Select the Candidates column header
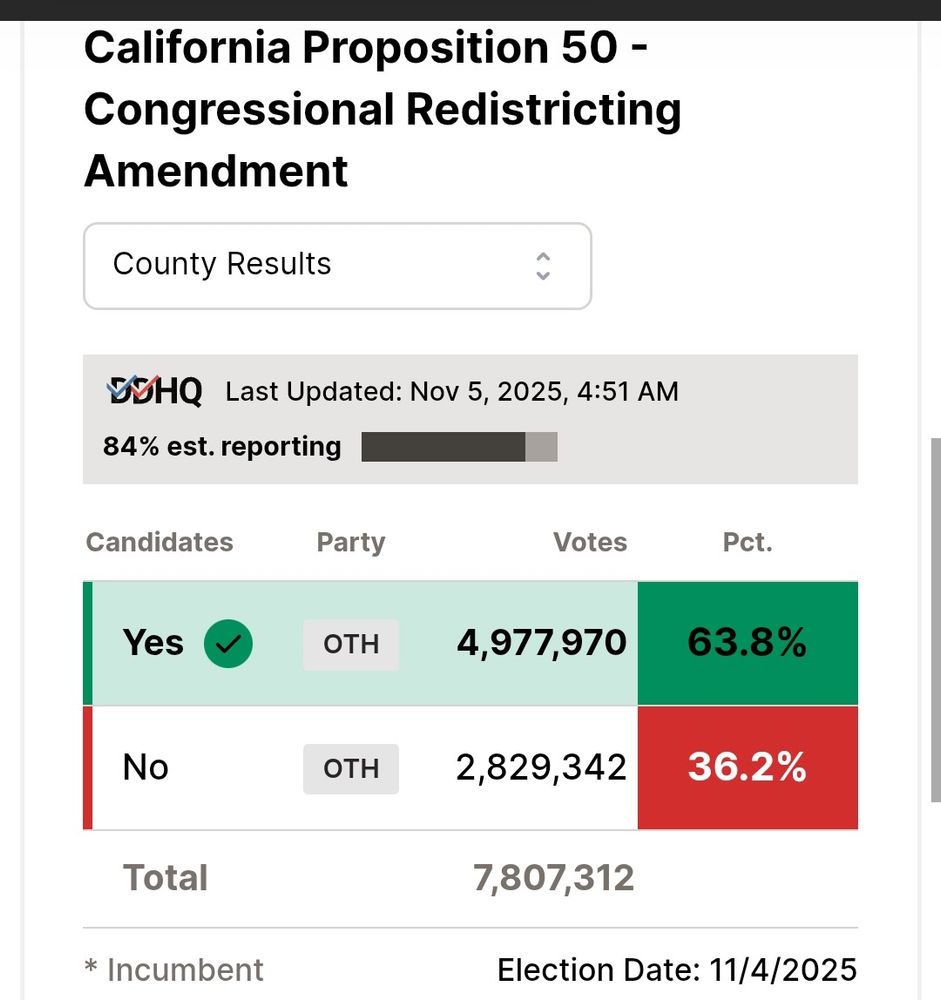This screenshot has width=941, height=1000. [x=159, y=542]
